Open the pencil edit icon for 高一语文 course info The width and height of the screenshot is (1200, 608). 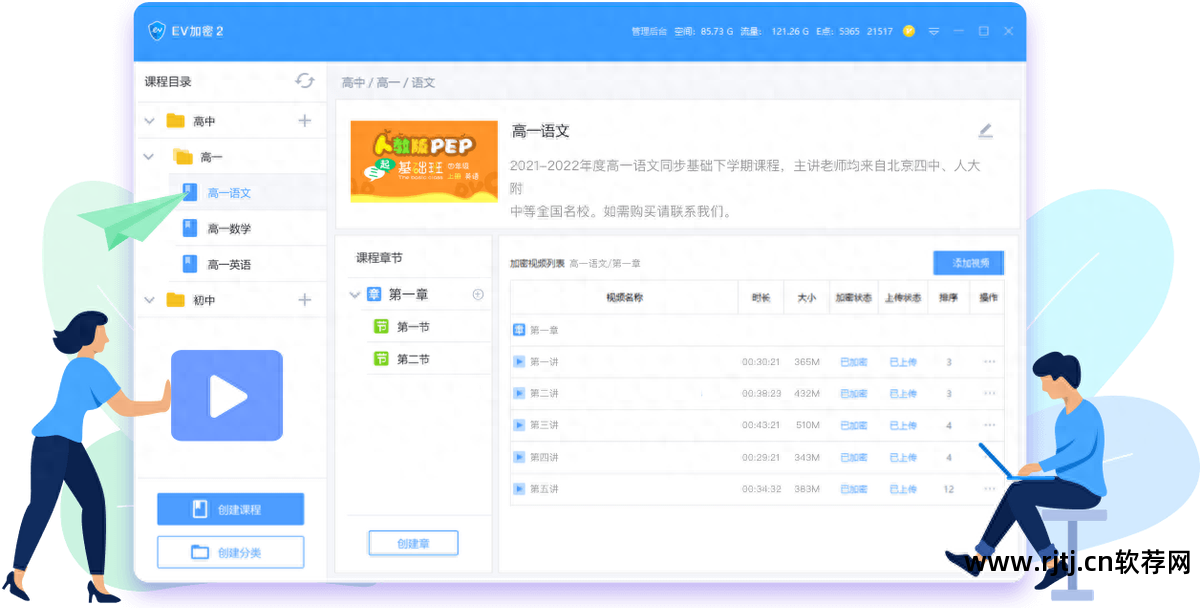click(985, 130)
